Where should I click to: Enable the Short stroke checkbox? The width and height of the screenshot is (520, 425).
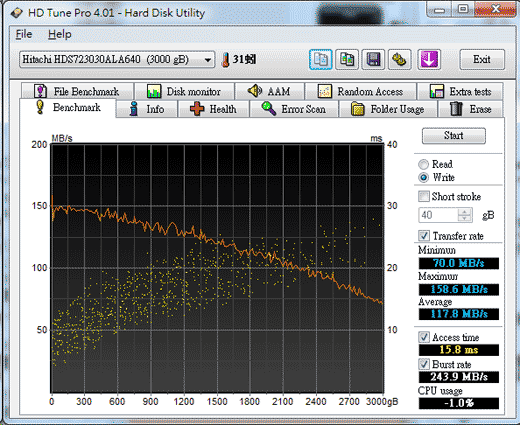(x=424, y=196)
